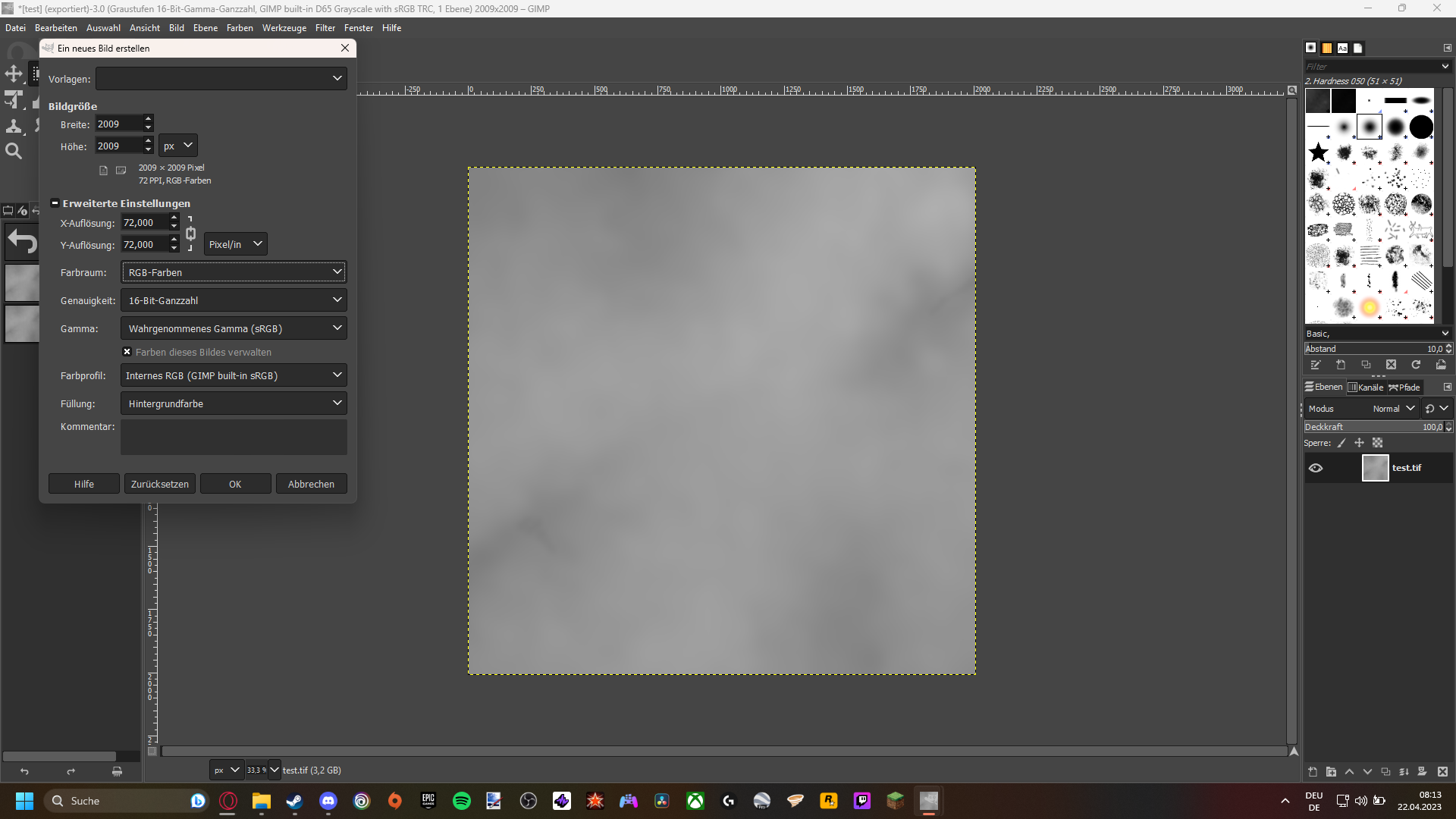Open the Filter menu
This screenshot has height=819, width=1456.
point(325,28)
